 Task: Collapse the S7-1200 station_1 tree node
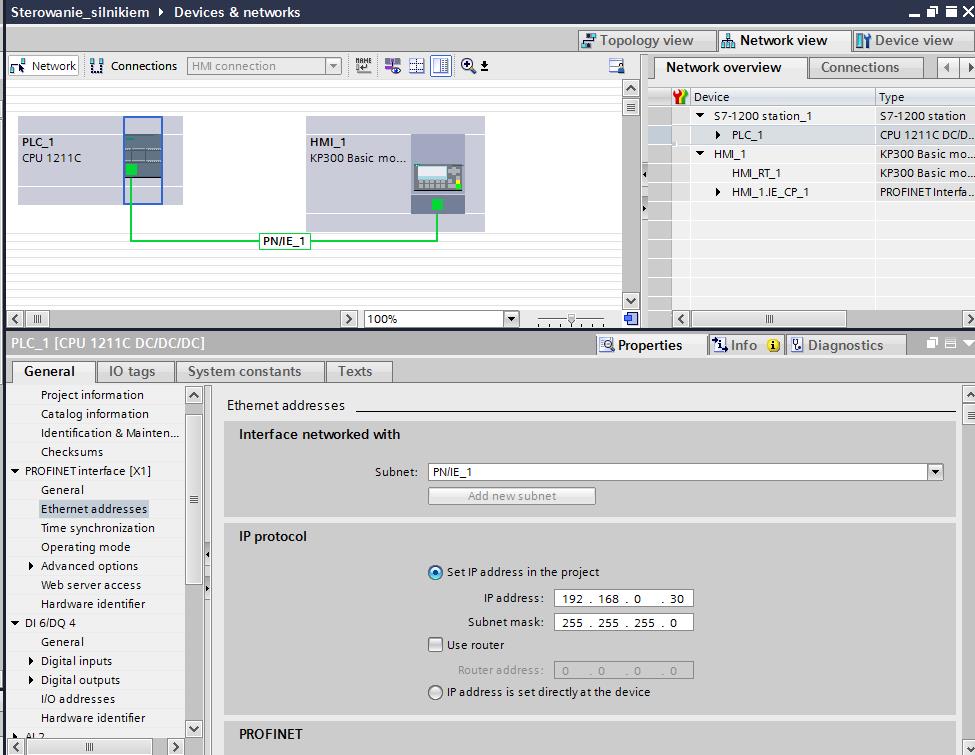pos(700,116)
